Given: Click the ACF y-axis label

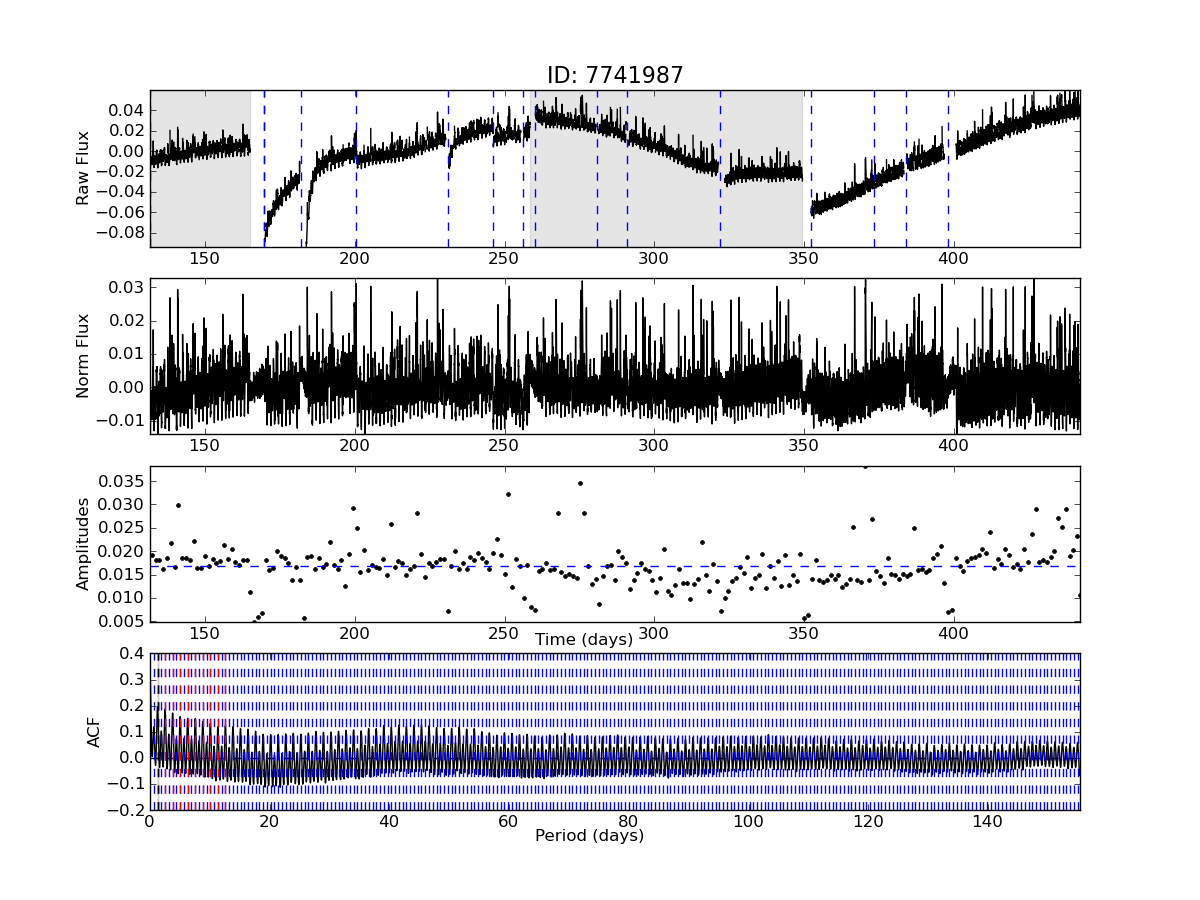Looking at the screenshot, I should coord(94,731).
